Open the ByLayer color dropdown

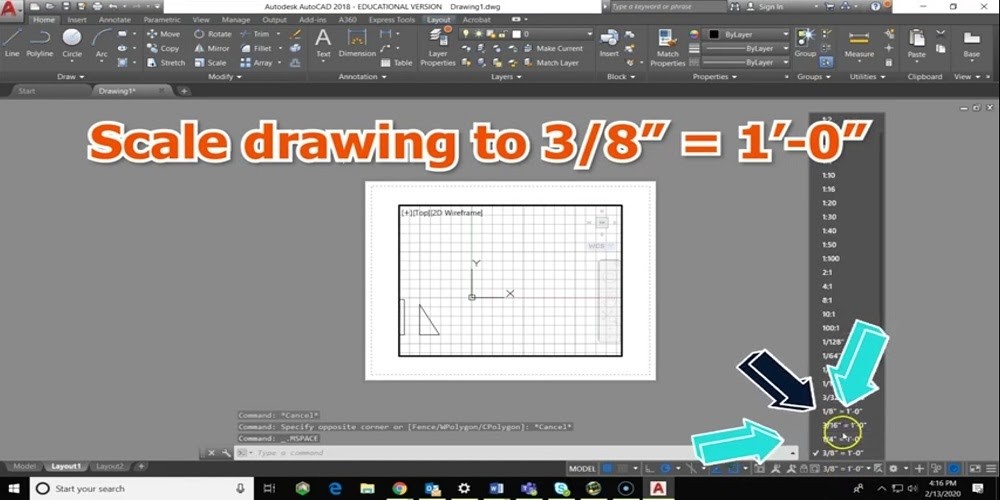pos(754,34)
